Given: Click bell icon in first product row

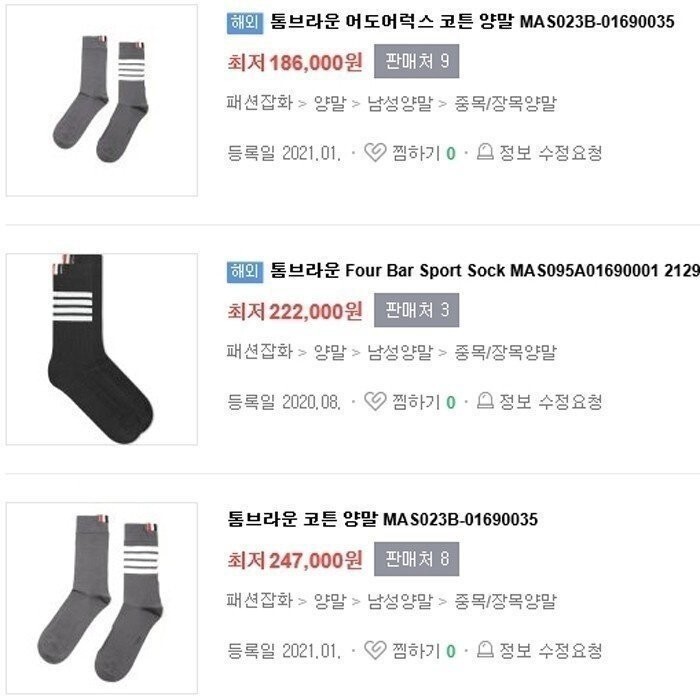Looking at the screenshot, I should (485, 152).
